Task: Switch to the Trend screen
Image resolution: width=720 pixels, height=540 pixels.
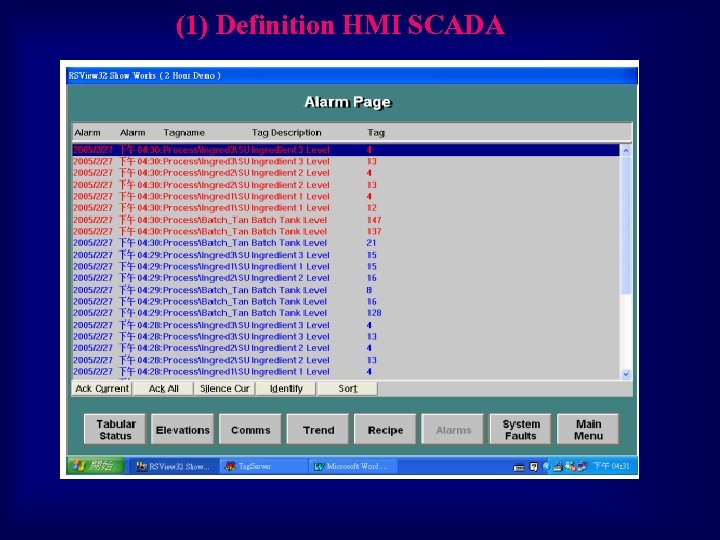Action: (x=318, y=430)
